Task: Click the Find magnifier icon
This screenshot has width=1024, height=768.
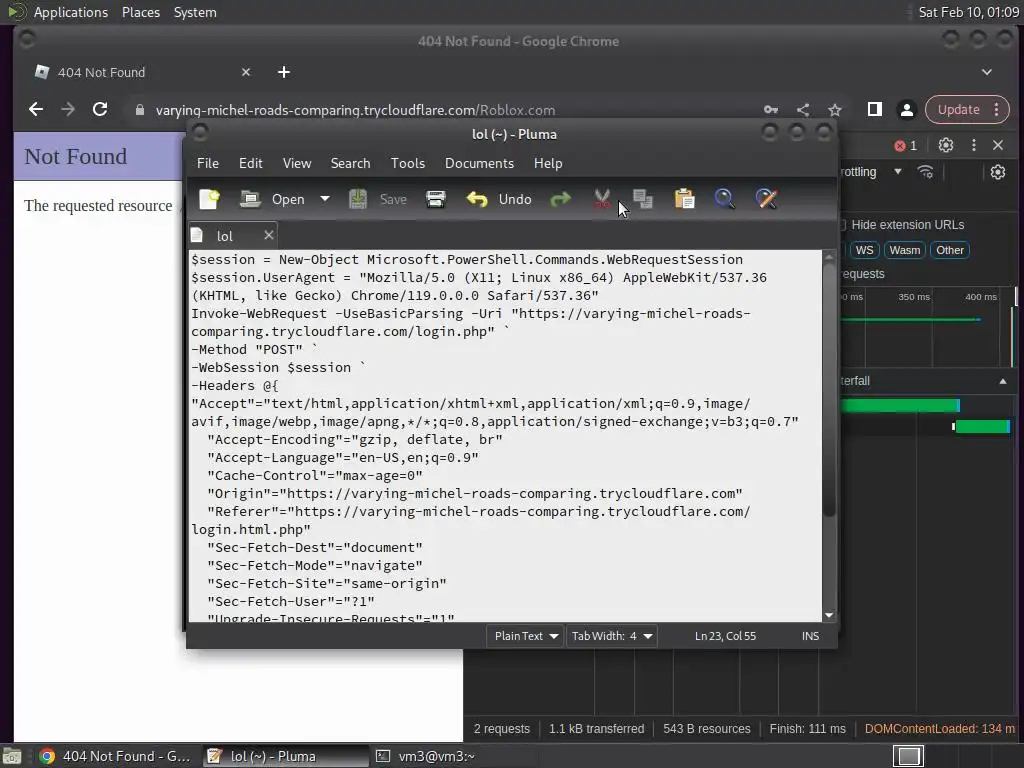Action: pos(724,199)
